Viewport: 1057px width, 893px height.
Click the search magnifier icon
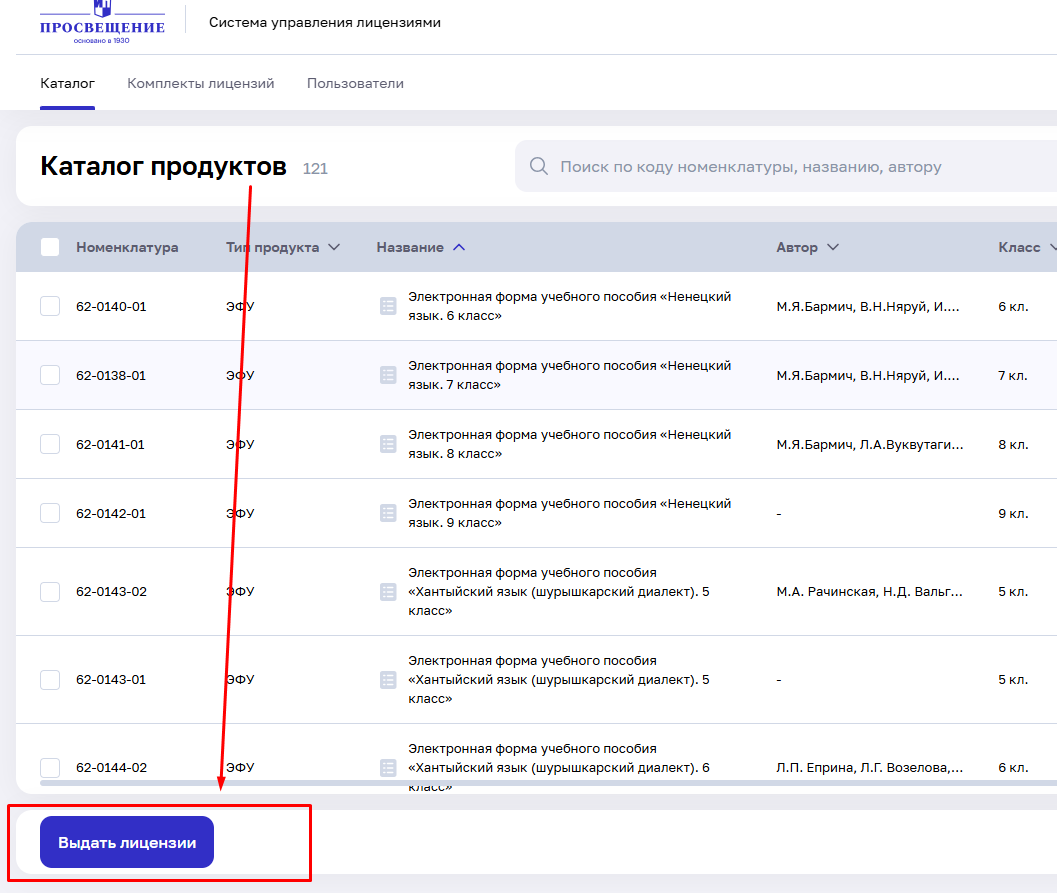539,166
